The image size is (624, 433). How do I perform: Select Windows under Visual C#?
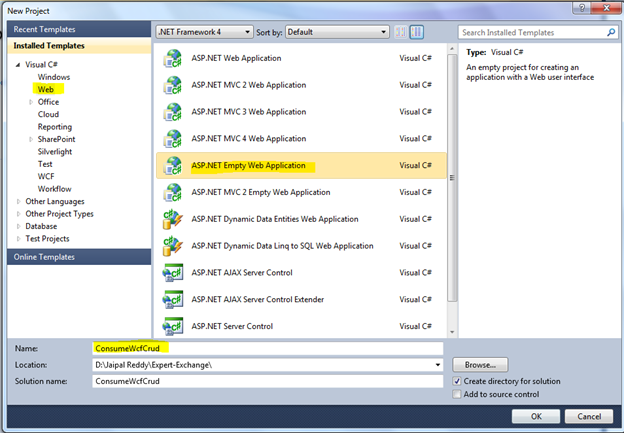coord(54,77)
